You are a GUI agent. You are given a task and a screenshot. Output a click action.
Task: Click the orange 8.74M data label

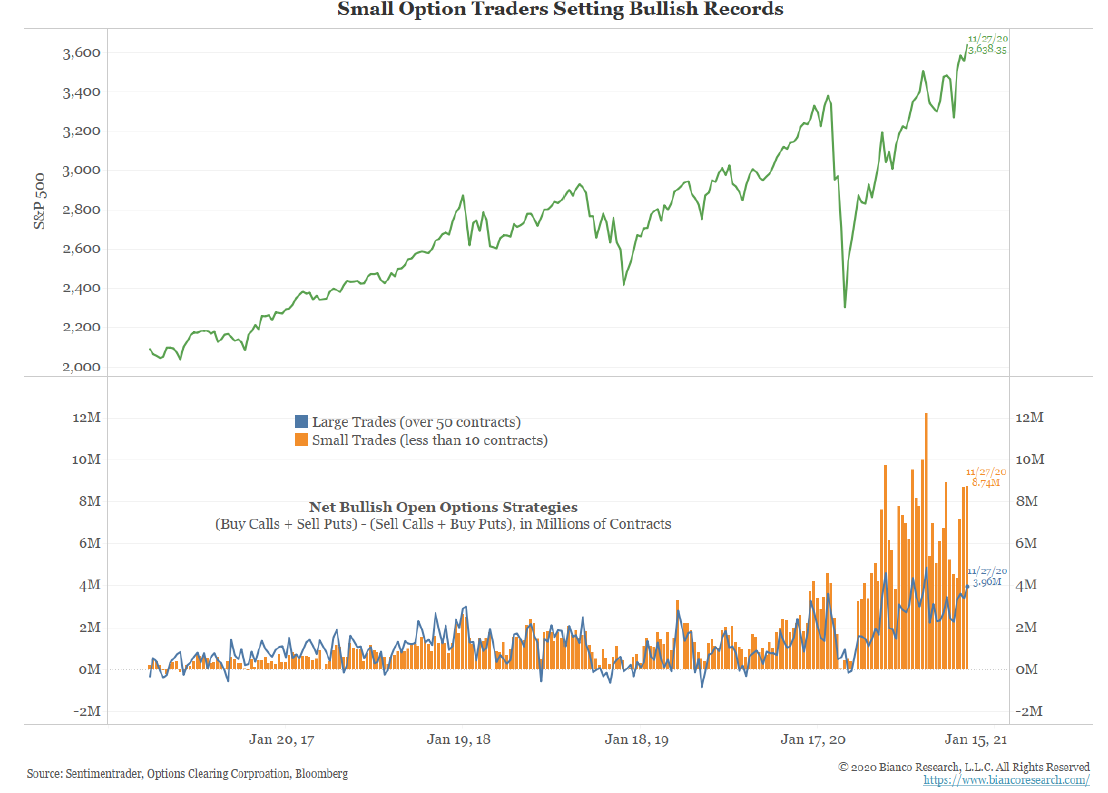[x=986, y=482]
